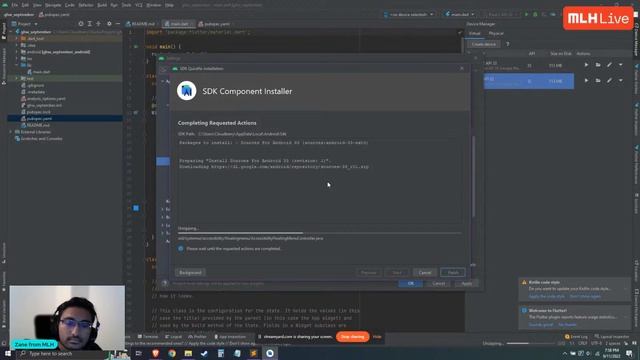
Task: Open Edit menu
Action: click(25, 5)
